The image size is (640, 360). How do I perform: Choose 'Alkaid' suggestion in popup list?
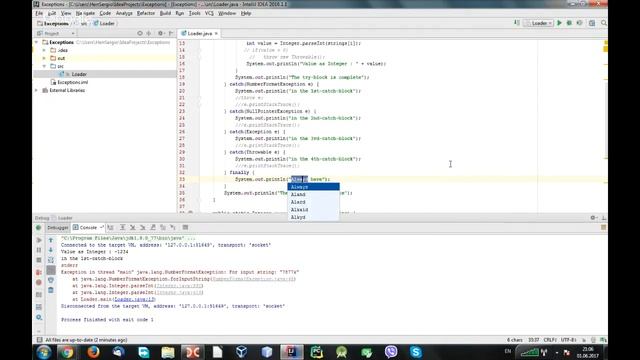point(313,209)
